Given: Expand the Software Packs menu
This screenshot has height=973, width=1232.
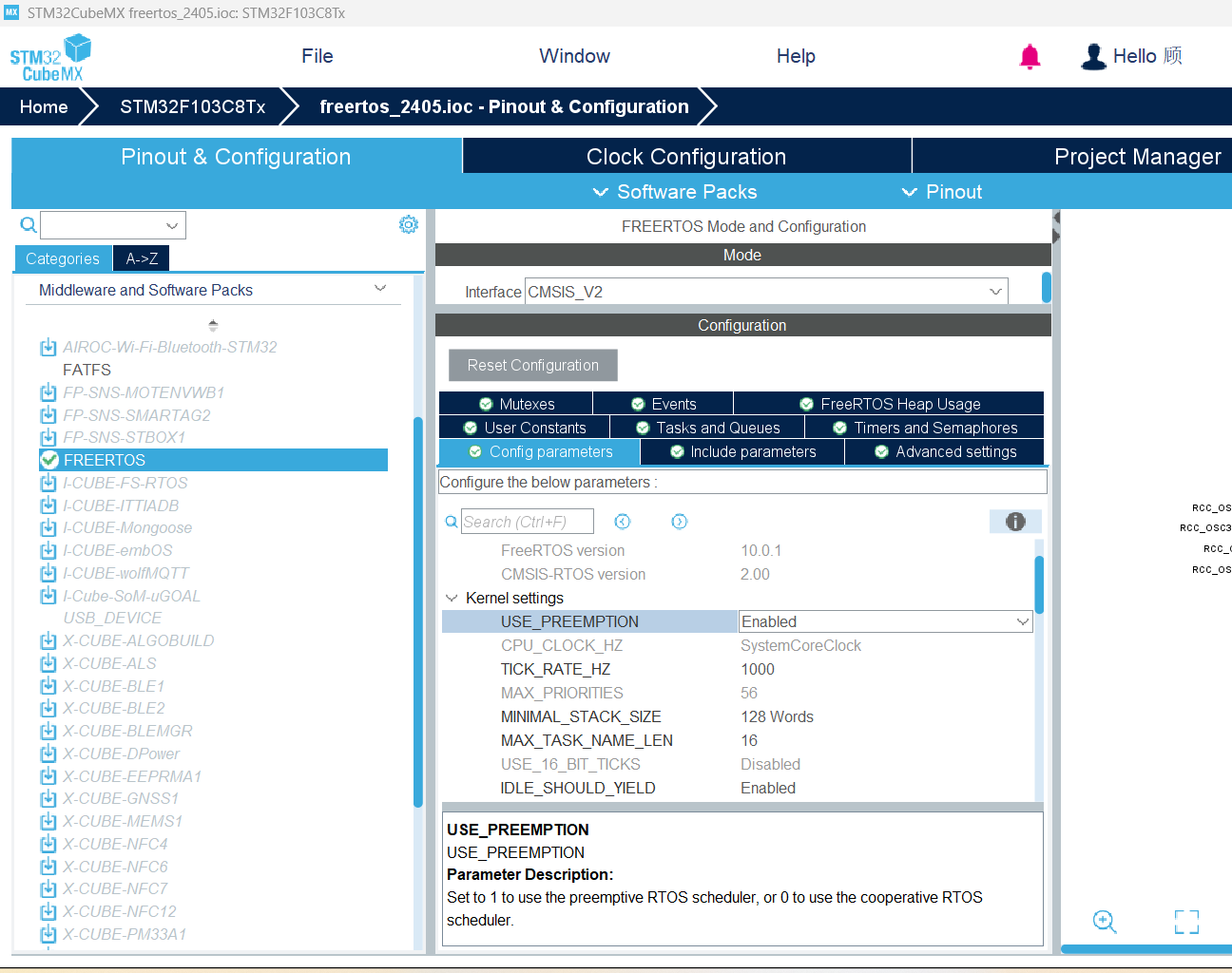Looking at the screenshot, I should (x=675, y=192).
